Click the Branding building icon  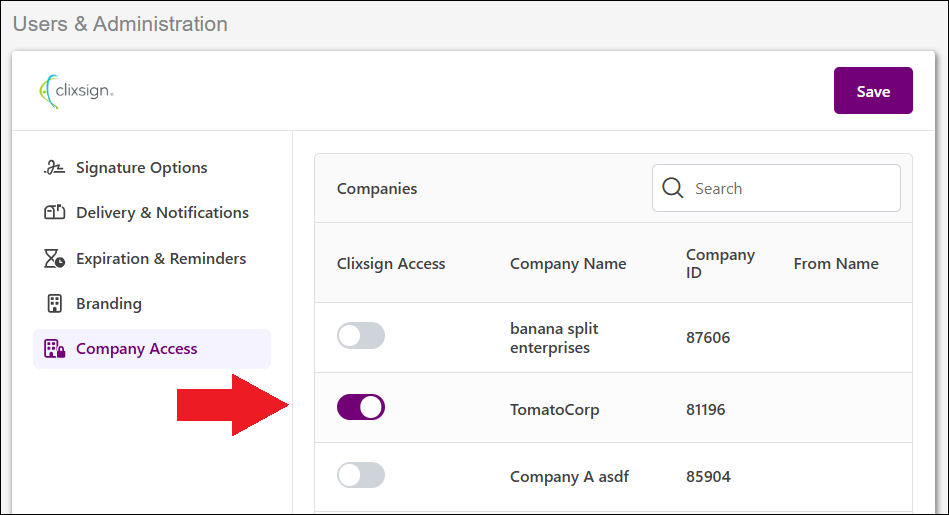[54, 303]
